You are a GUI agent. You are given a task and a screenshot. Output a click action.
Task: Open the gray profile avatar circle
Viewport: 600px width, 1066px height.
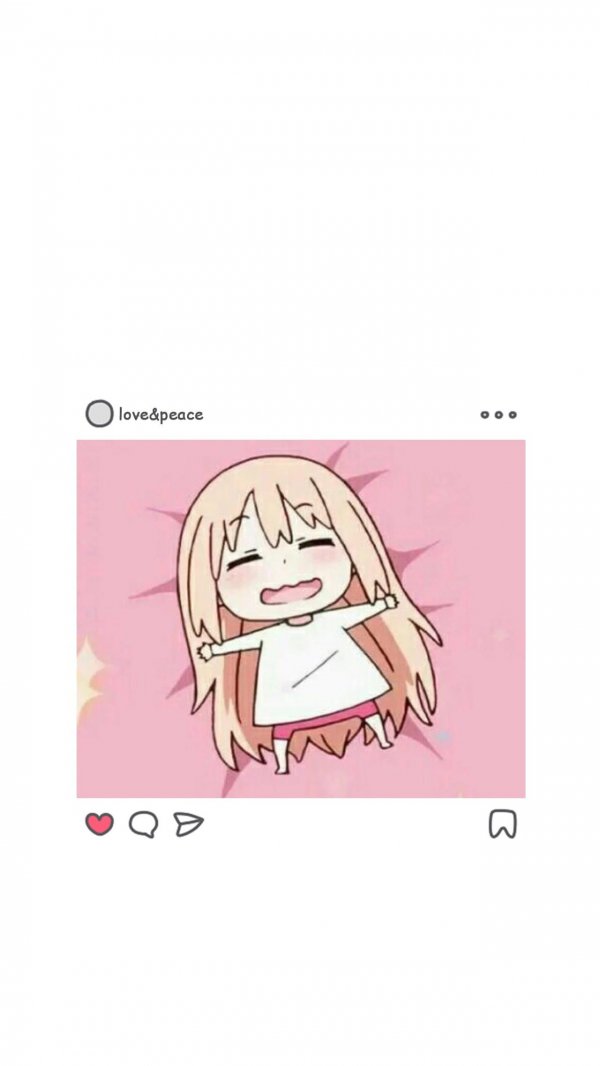pos(99,413)
